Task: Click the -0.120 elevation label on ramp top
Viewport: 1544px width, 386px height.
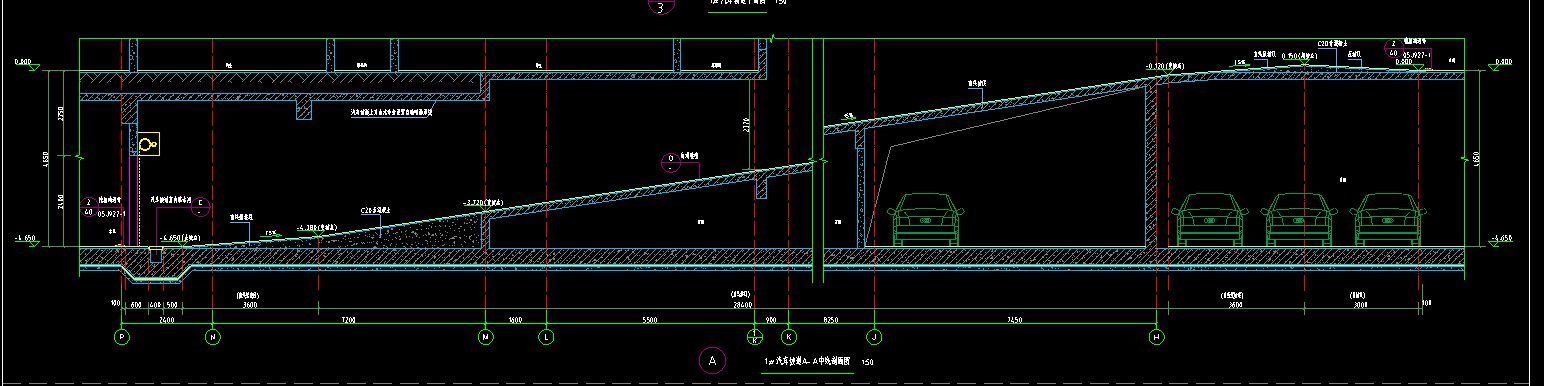Action: (1166, 65)
